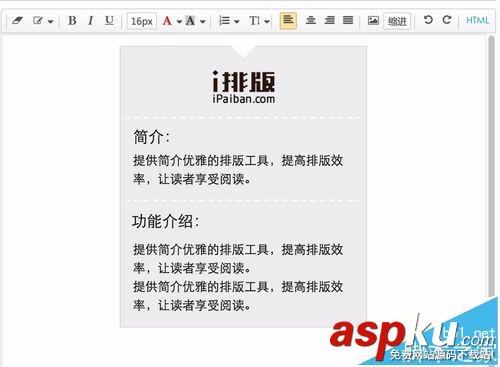
Task: Apply the red font color A
Action: 167,21
